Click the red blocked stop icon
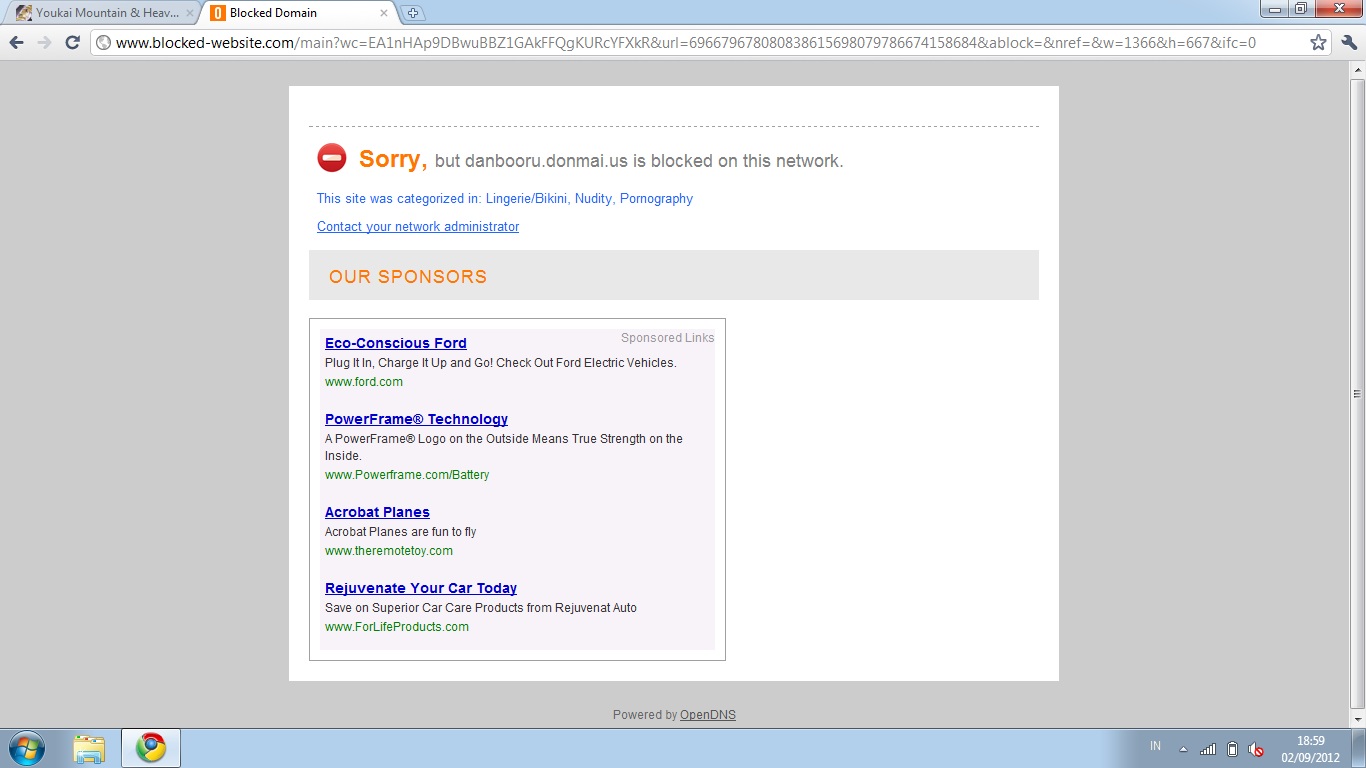Screen dimensions: 1366x768 pos(332,158)
